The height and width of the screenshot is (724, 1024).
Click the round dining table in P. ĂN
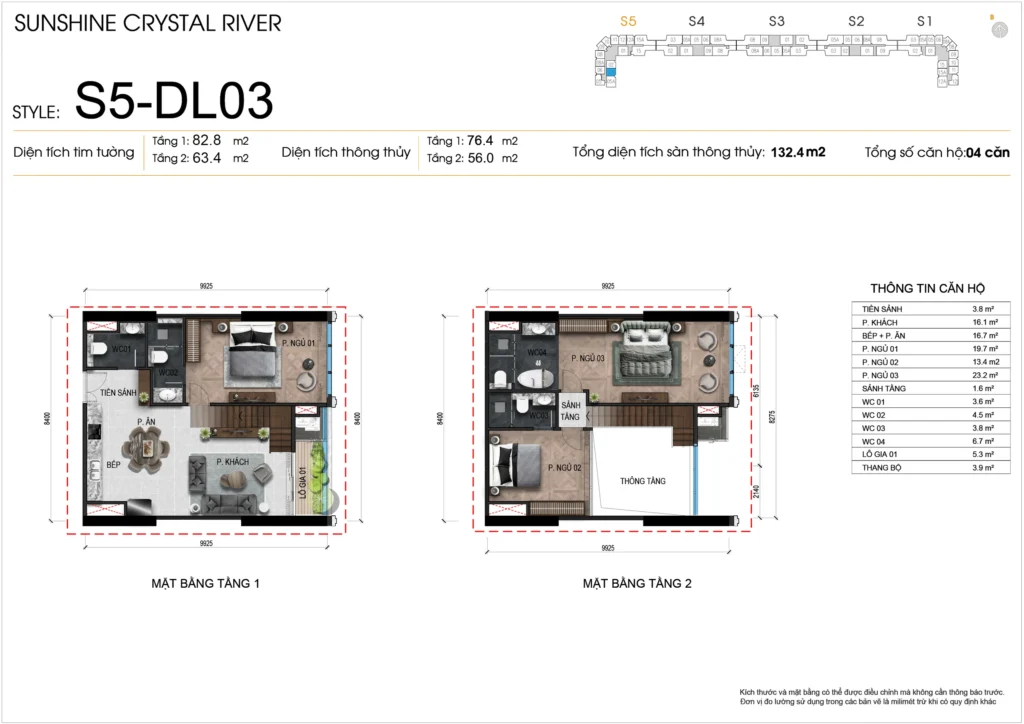(145, 449)
